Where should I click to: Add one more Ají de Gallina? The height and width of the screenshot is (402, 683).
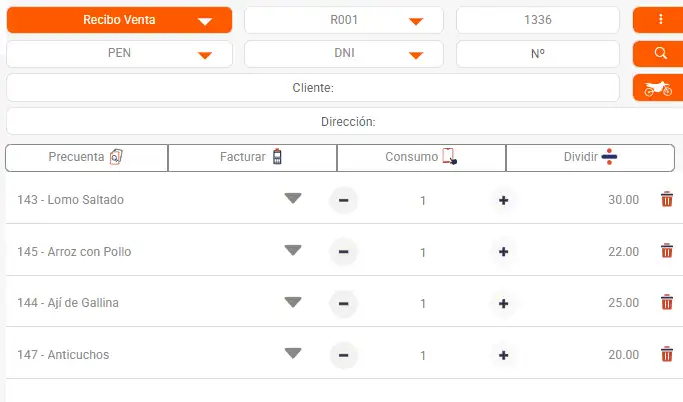503,303
